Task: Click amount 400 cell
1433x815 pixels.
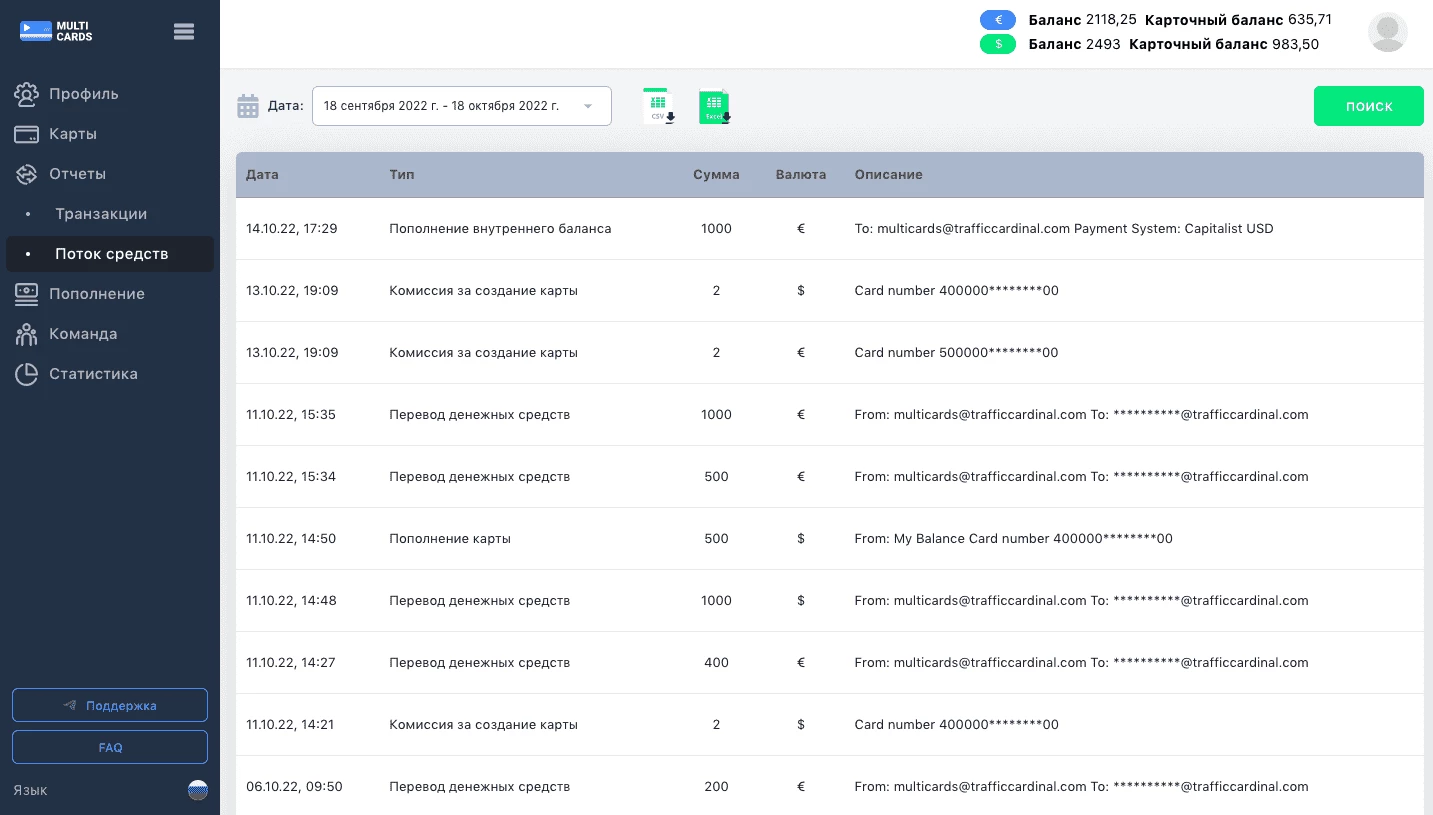Action: click(716, 663)
